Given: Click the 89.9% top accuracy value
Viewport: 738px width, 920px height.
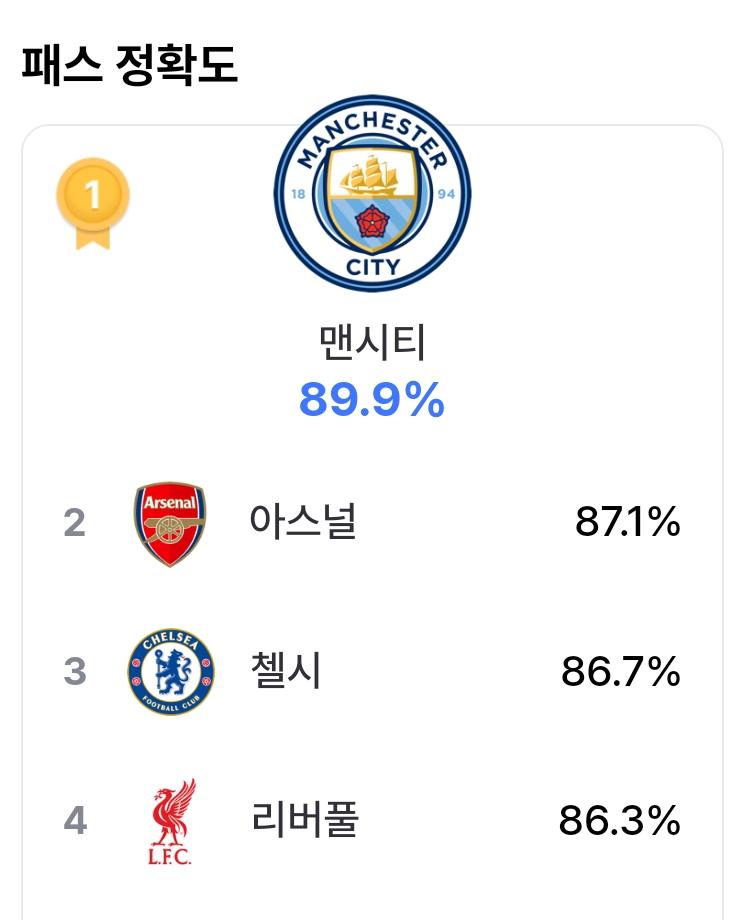Looking at the screenshot, I should click(372, 400).
